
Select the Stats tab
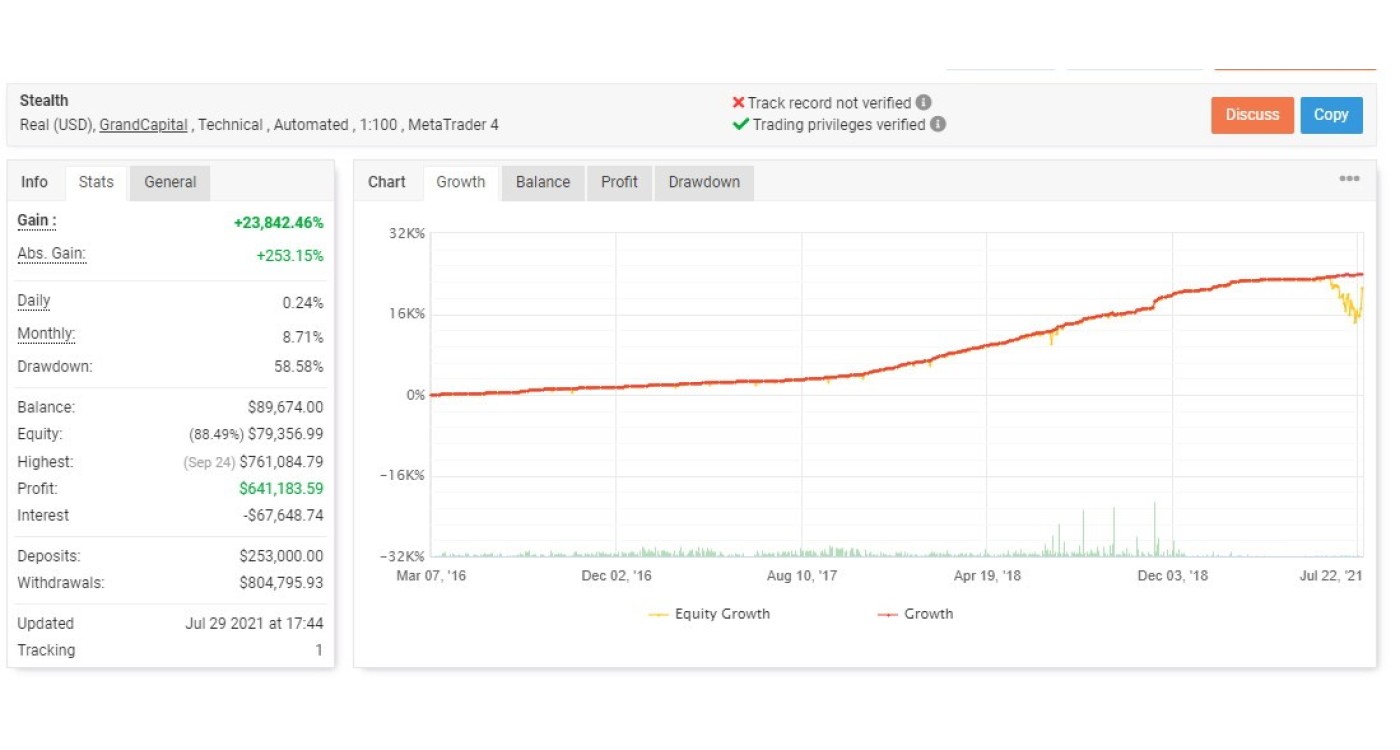click(x=96, y=182)
